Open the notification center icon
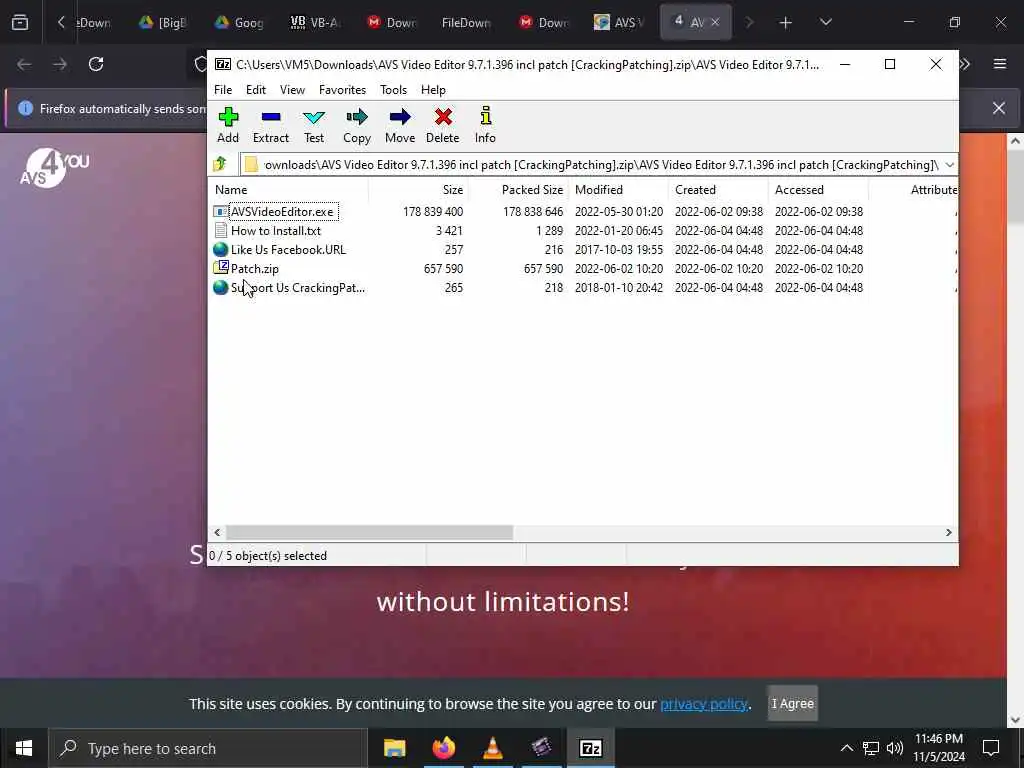1024x768 pixels. tap(991, 748)
